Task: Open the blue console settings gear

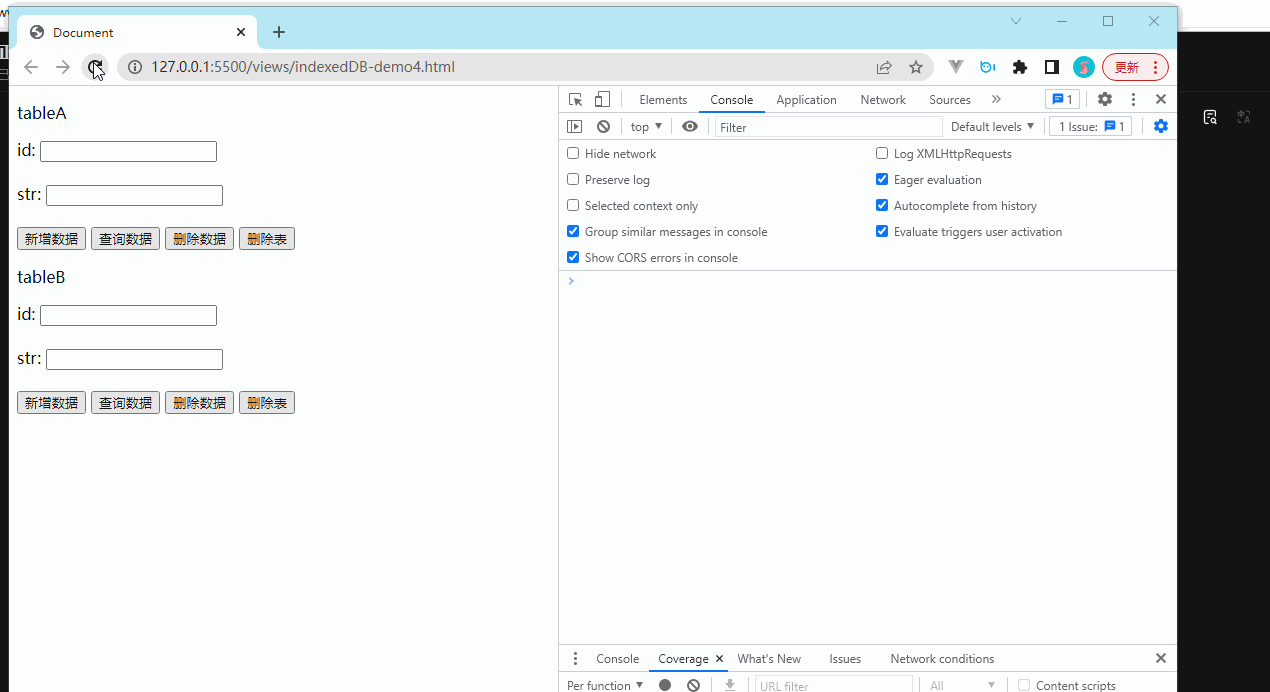Action: (1160, 126)
